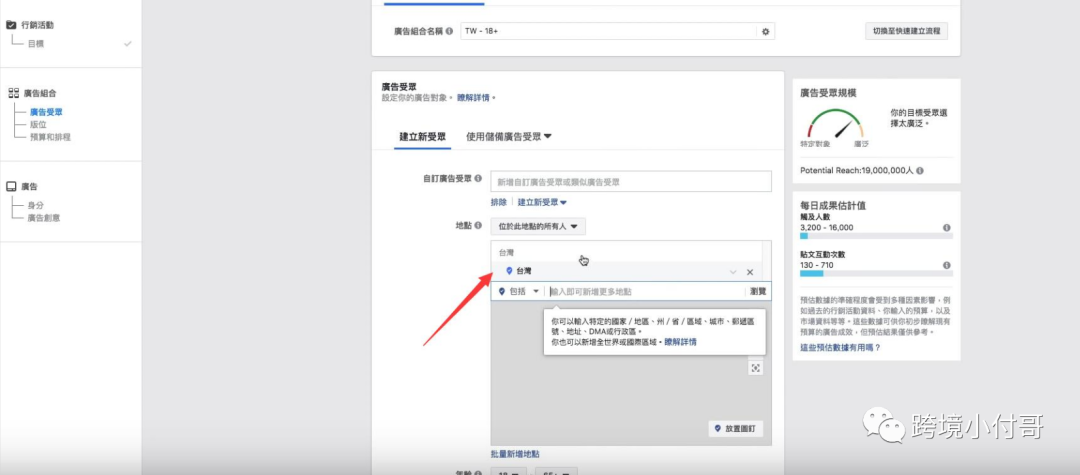Image resolution: width=1080 pixels, height=475 pixels.
Task: Open the 包括 include/exclude dropdown
Action: point(518,291)
